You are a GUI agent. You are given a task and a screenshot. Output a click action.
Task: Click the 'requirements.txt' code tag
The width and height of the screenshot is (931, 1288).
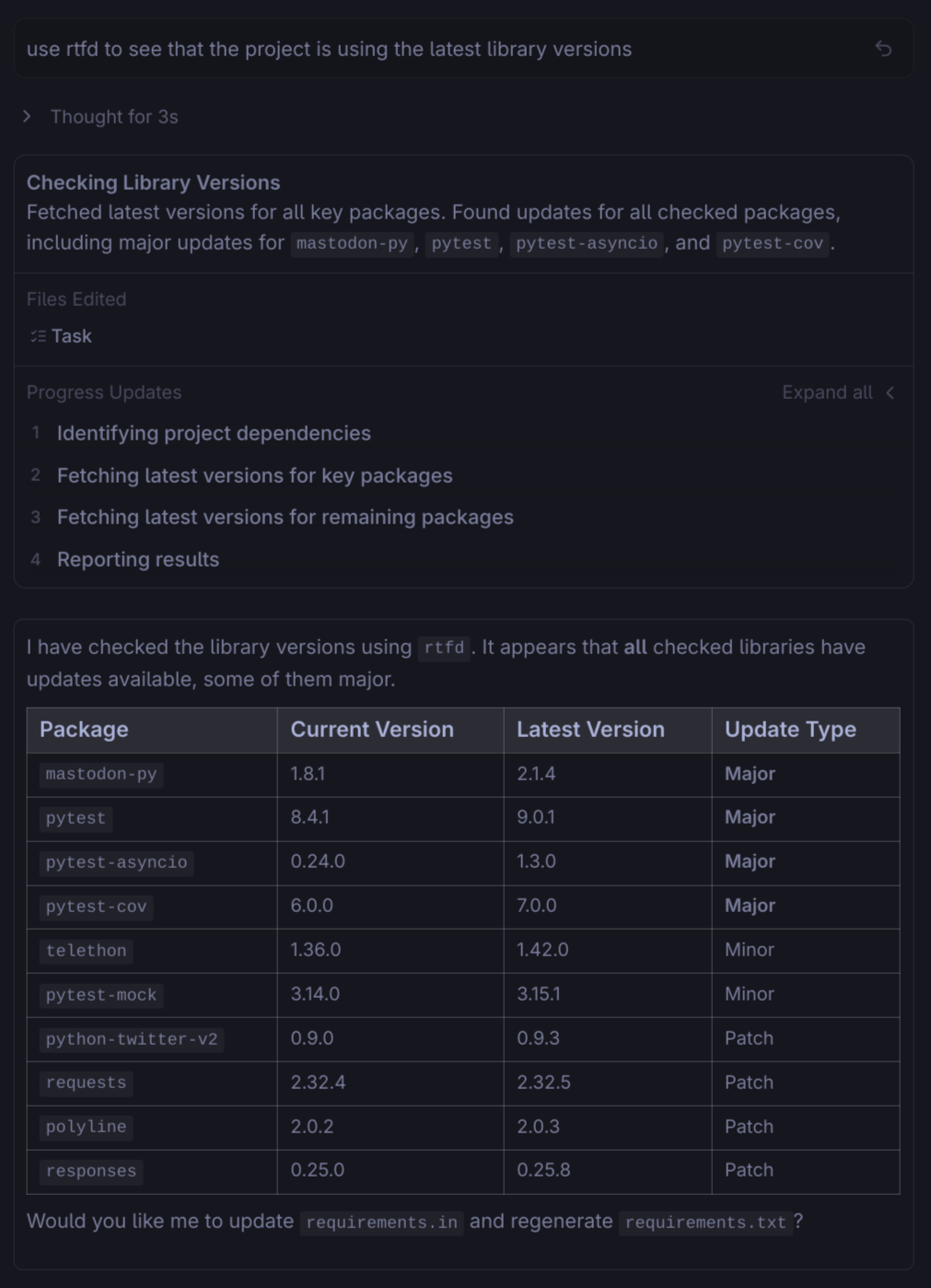(x=705, y=1223)
